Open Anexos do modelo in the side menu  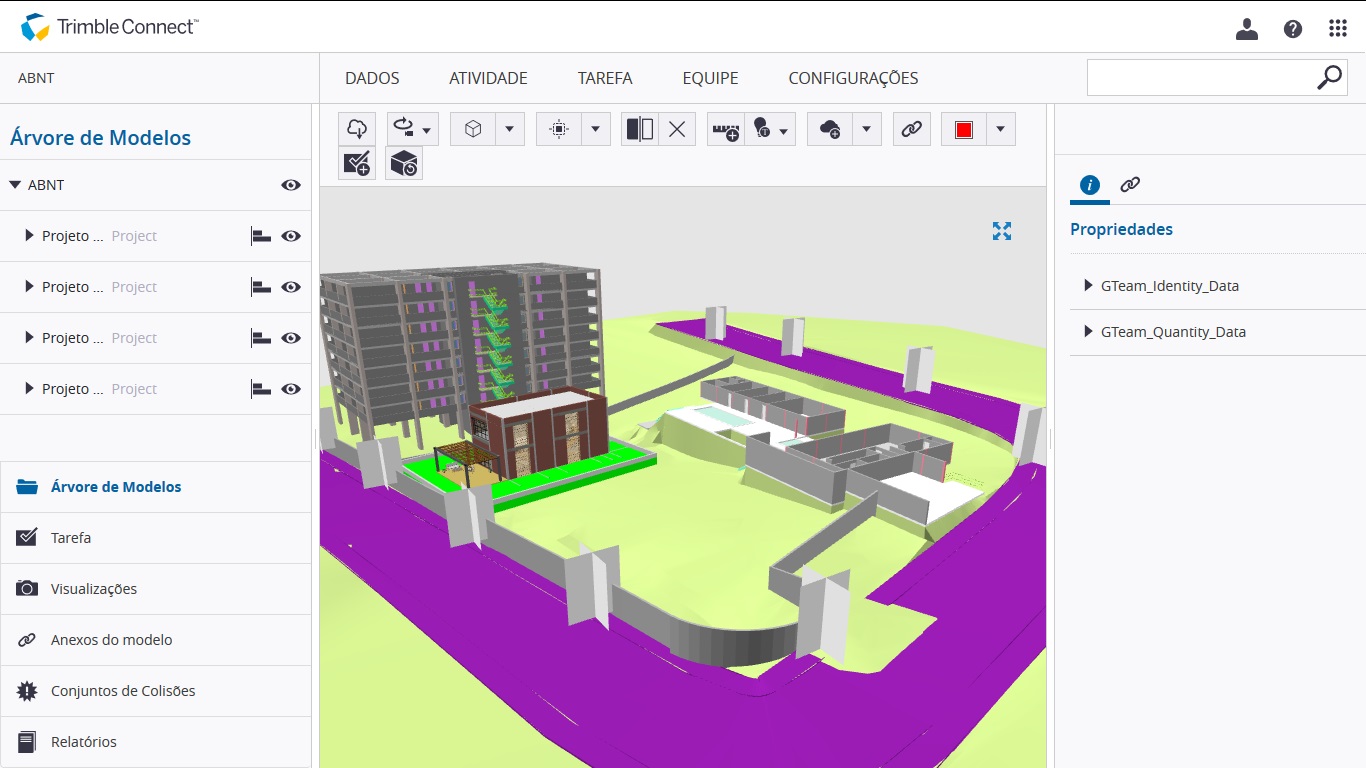(x=156, y=640)
